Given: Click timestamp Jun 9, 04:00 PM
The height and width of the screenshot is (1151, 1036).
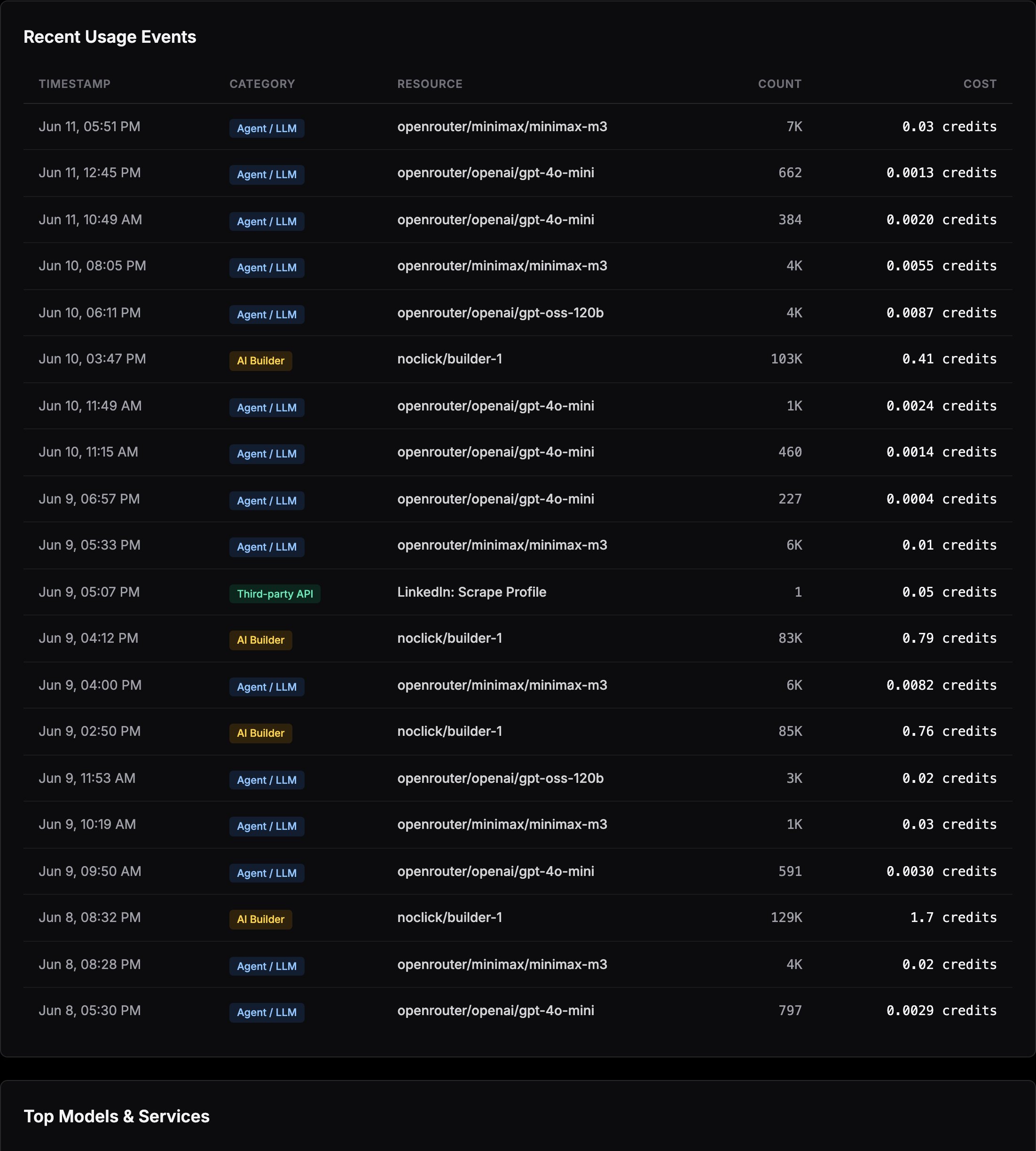Looking at the screenshot, I should 90,685.
